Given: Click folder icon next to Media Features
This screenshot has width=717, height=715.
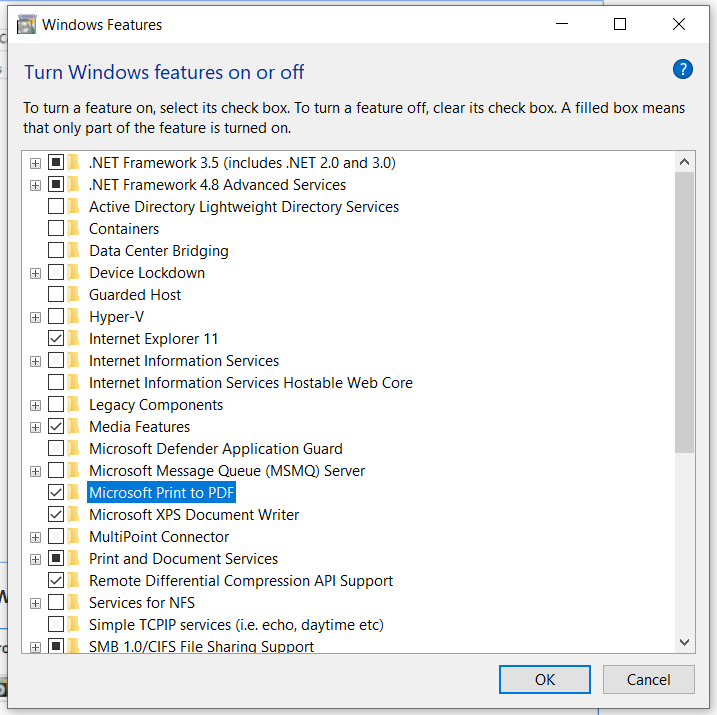Looking at the screenshot, I should coord(74,427).
